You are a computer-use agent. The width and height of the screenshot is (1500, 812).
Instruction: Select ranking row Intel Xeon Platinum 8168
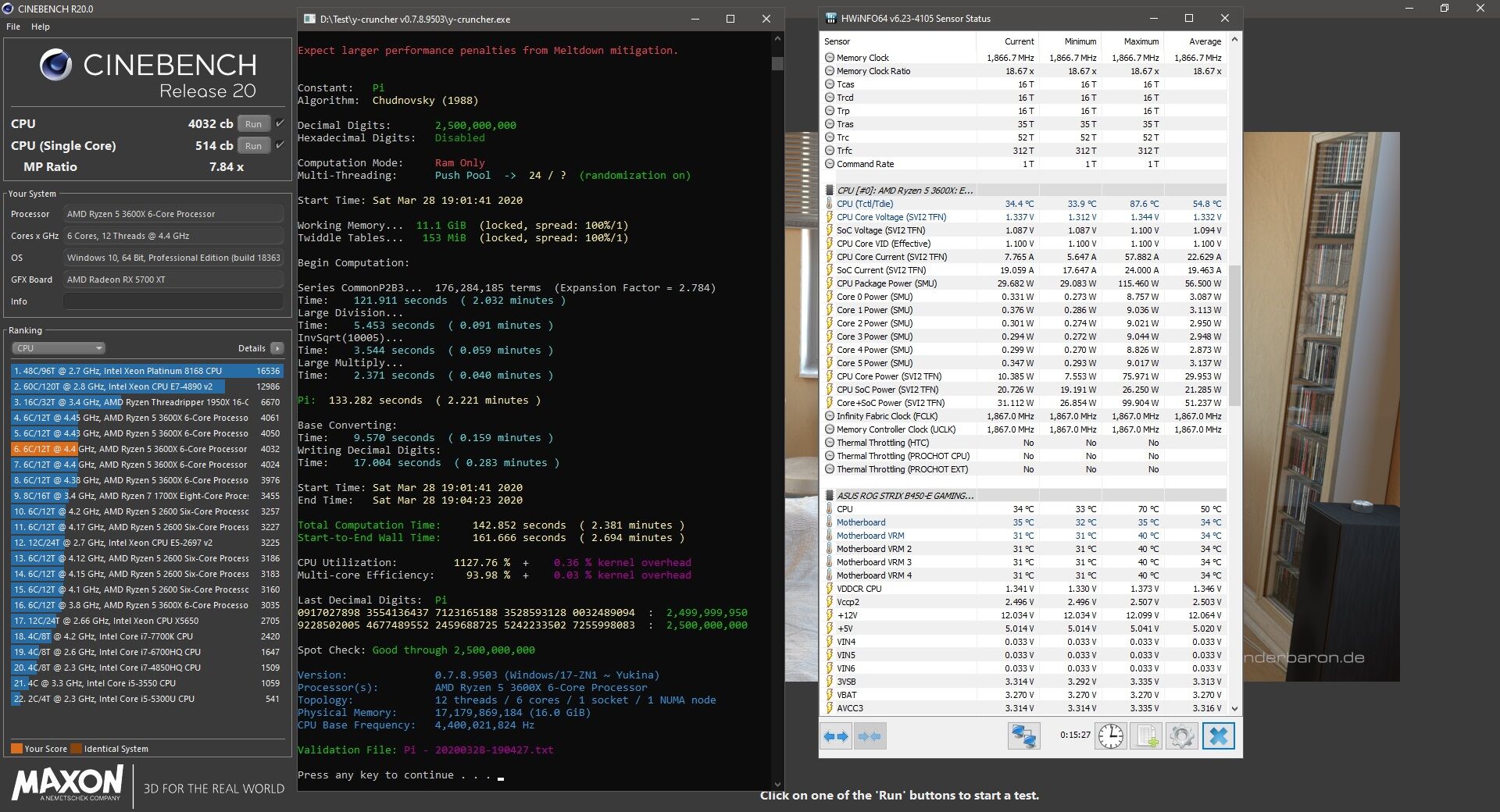point(147,371)
